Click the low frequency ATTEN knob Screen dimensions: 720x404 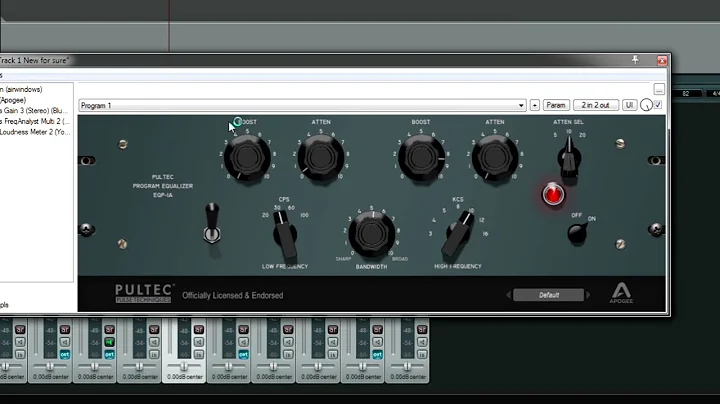(321, 157)
